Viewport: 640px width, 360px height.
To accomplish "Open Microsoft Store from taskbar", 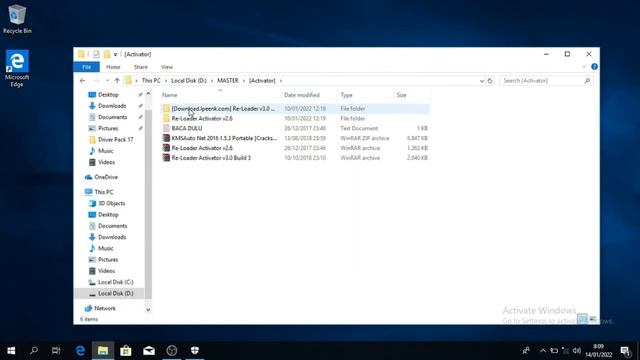I will coord(126,351).
